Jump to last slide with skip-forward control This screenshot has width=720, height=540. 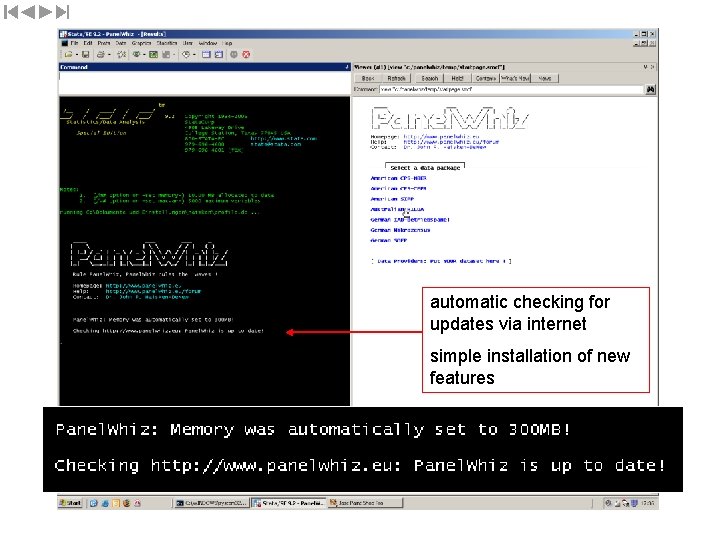click(x=62, y=12)
